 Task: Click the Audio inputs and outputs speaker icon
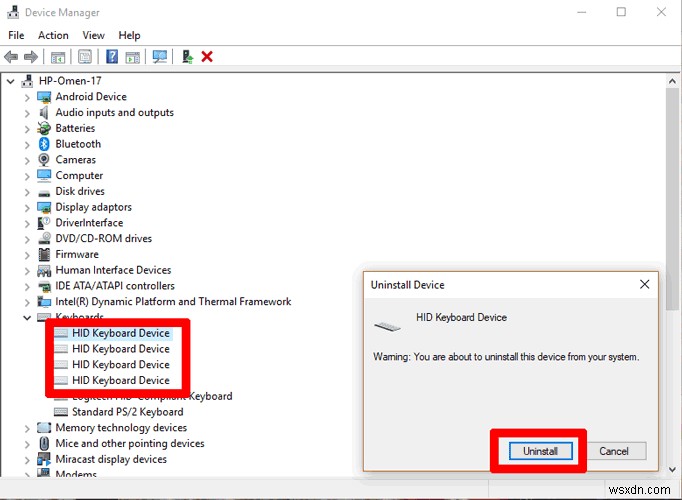[44, 113]
